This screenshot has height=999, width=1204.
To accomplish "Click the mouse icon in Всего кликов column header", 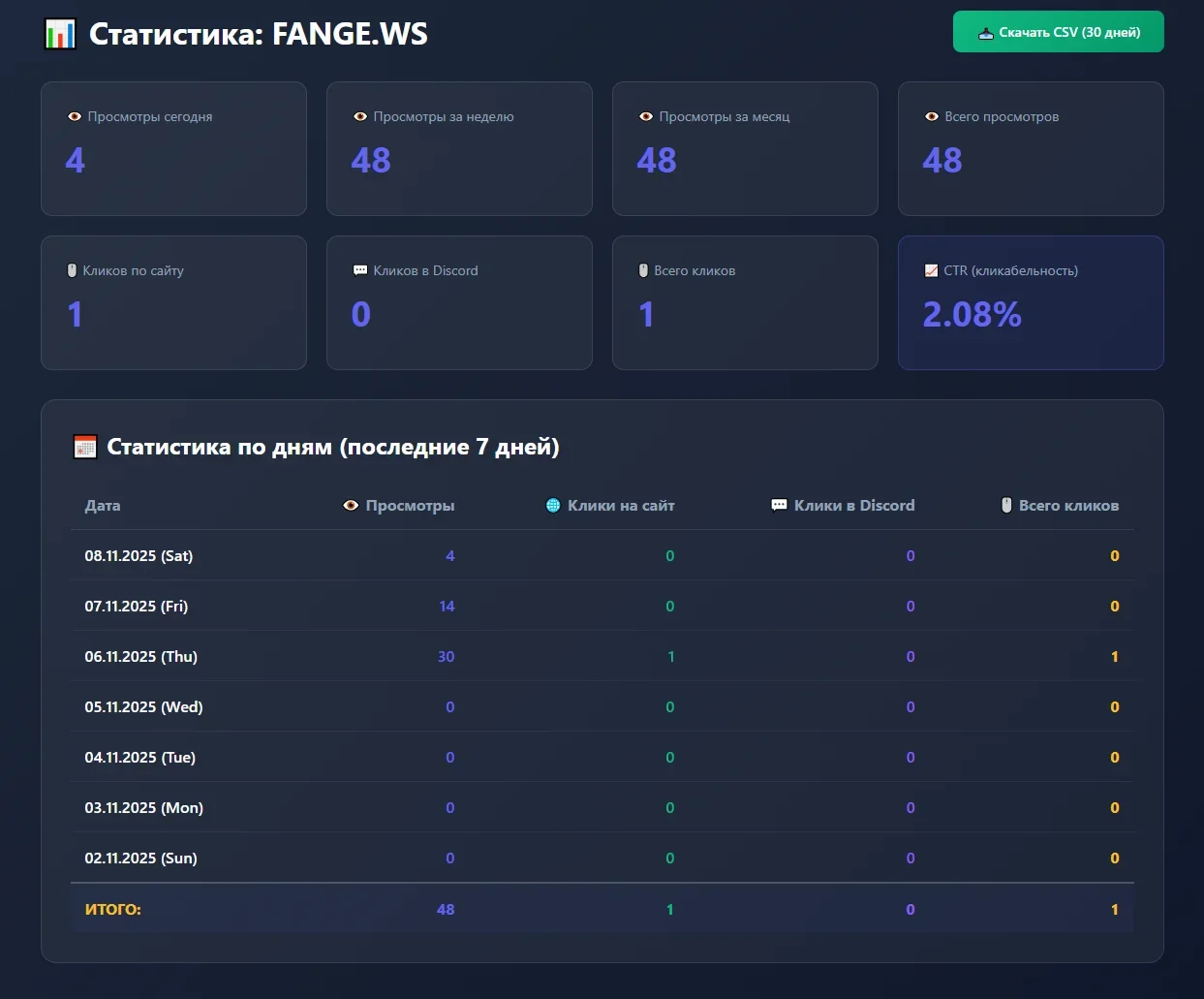I will [1006, 505].
